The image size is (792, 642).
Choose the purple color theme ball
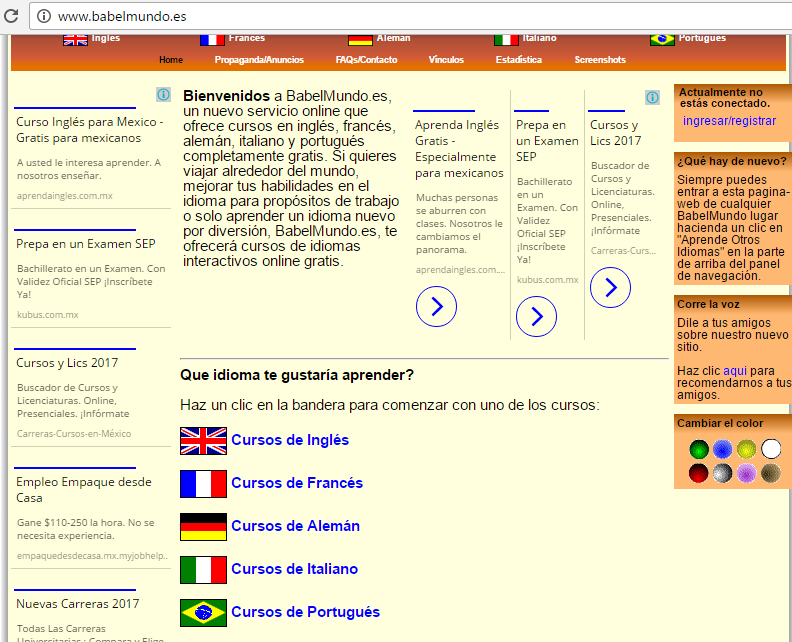click(x=747, y=473)
